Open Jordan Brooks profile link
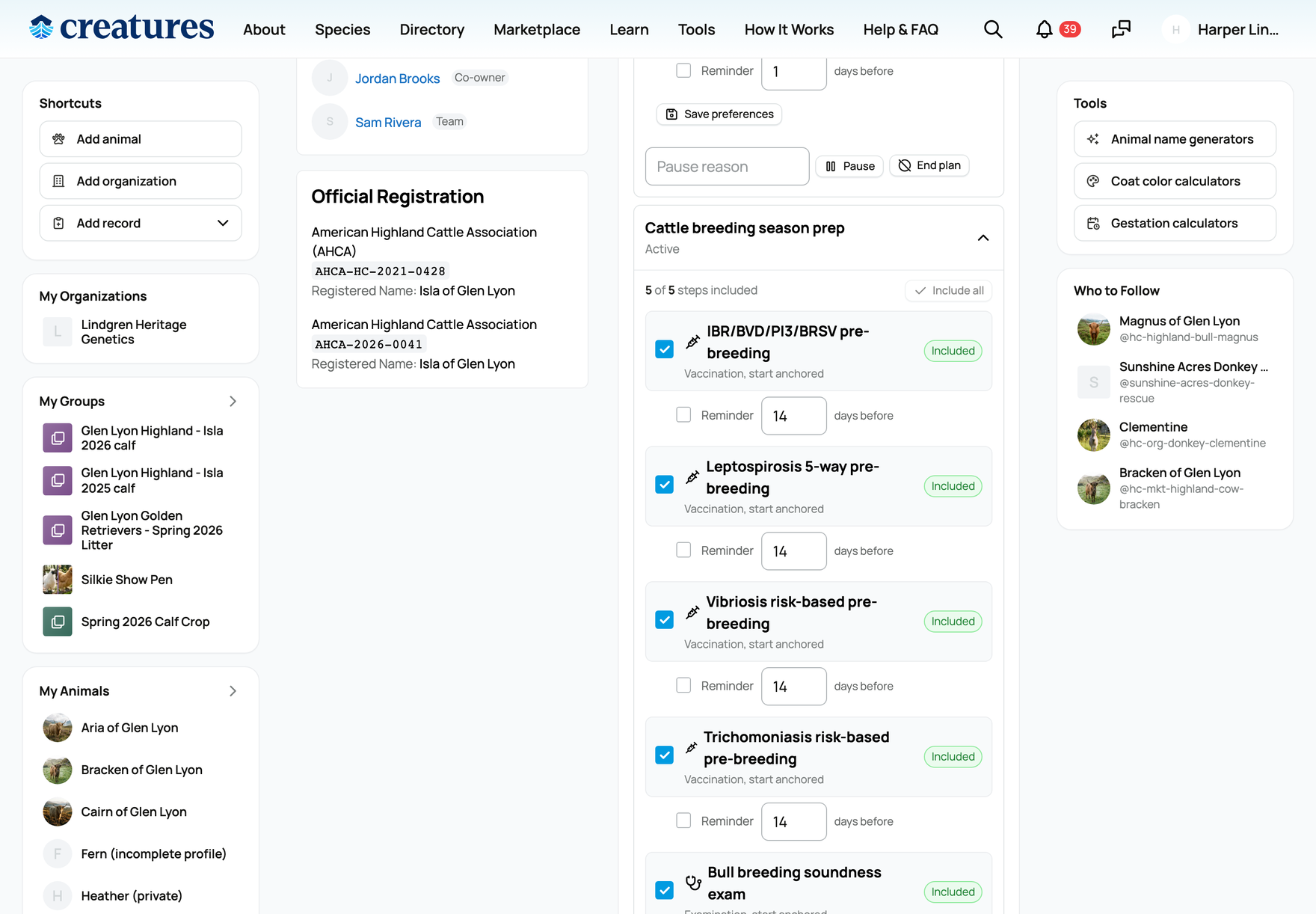The width and height of the screenshot is (1316, 914). point(397,79)
